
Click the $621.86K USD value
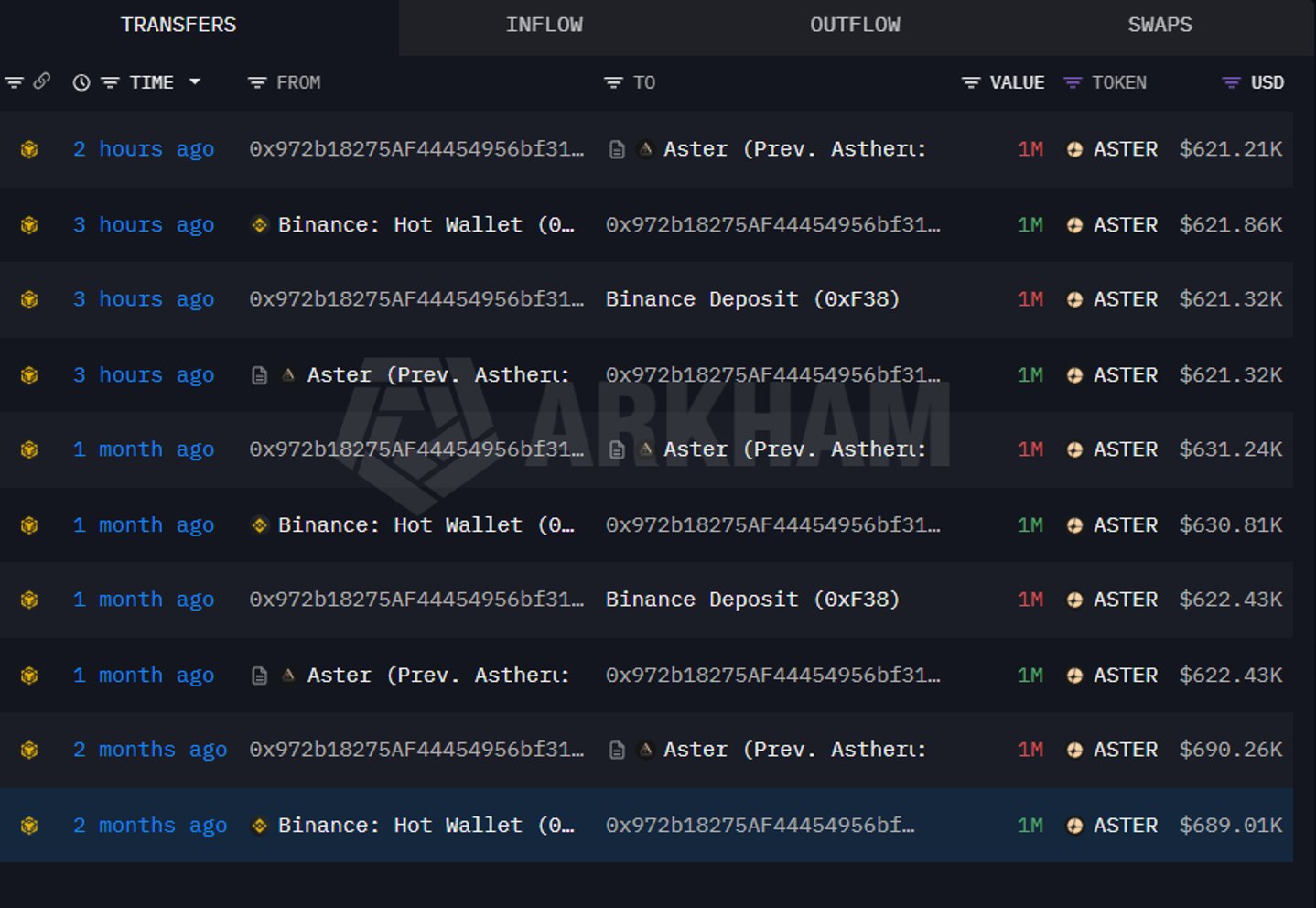[x=1231, y=224]
